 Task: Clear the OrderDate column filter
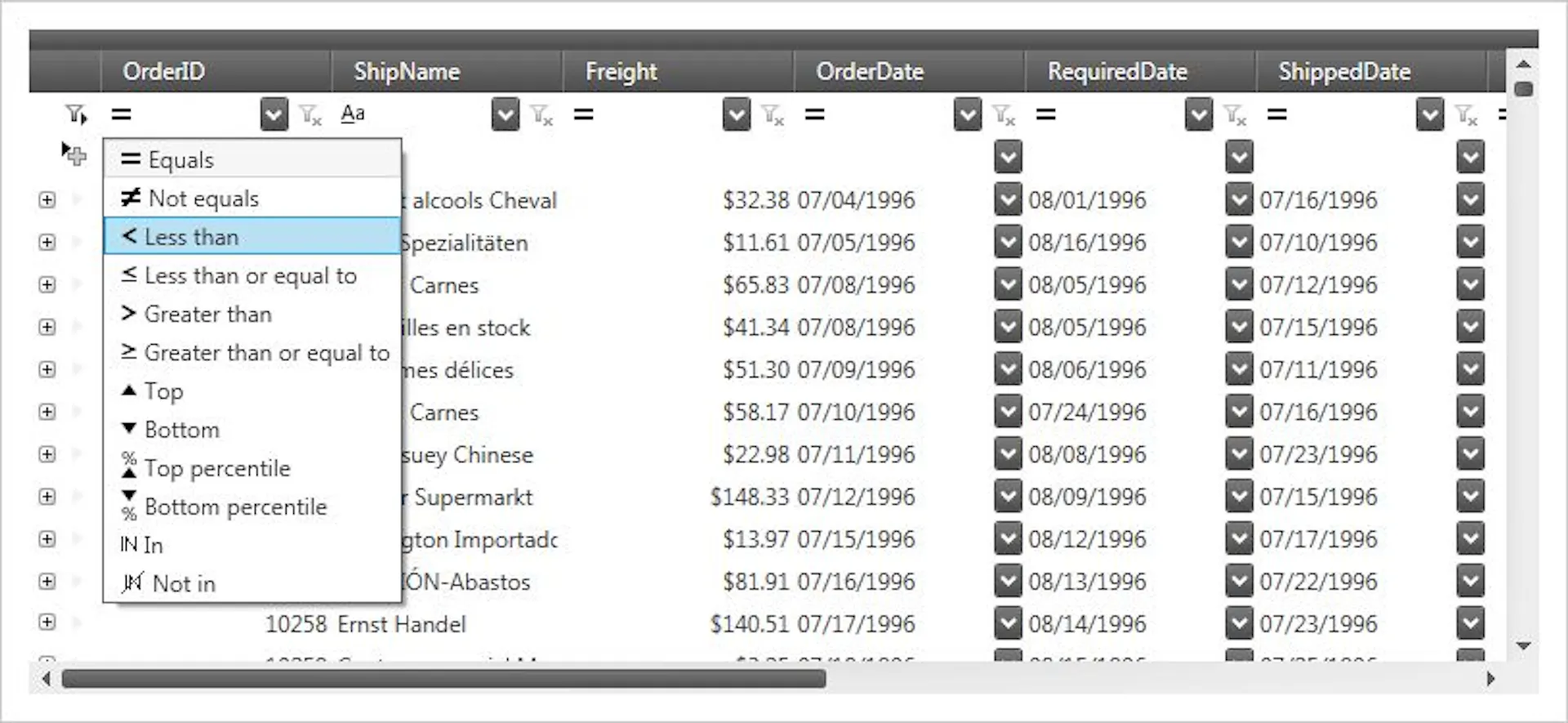[1004, 115]
